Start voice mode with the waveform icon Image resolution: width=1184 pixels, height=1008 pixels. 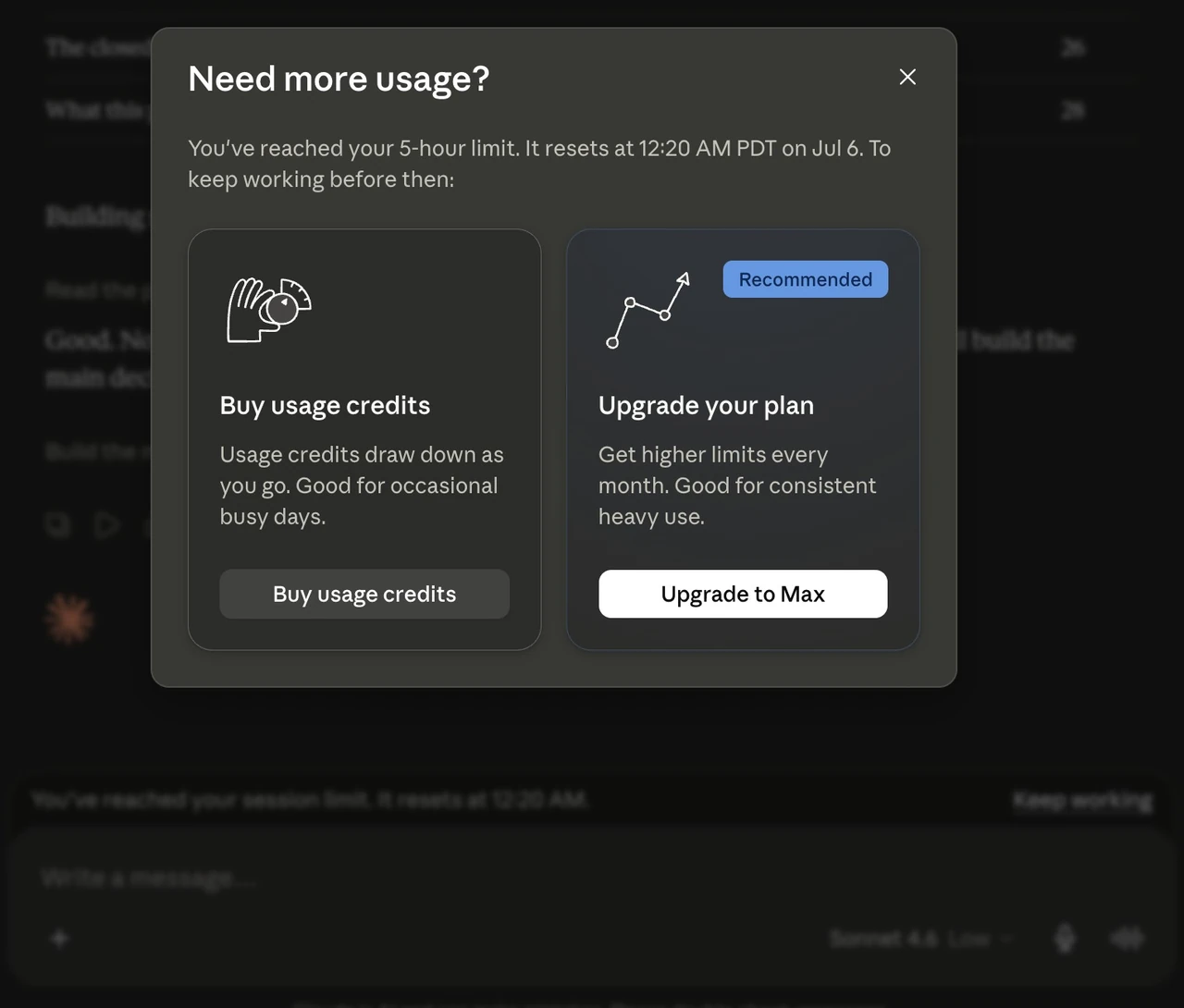click(x=1127, y=939)
